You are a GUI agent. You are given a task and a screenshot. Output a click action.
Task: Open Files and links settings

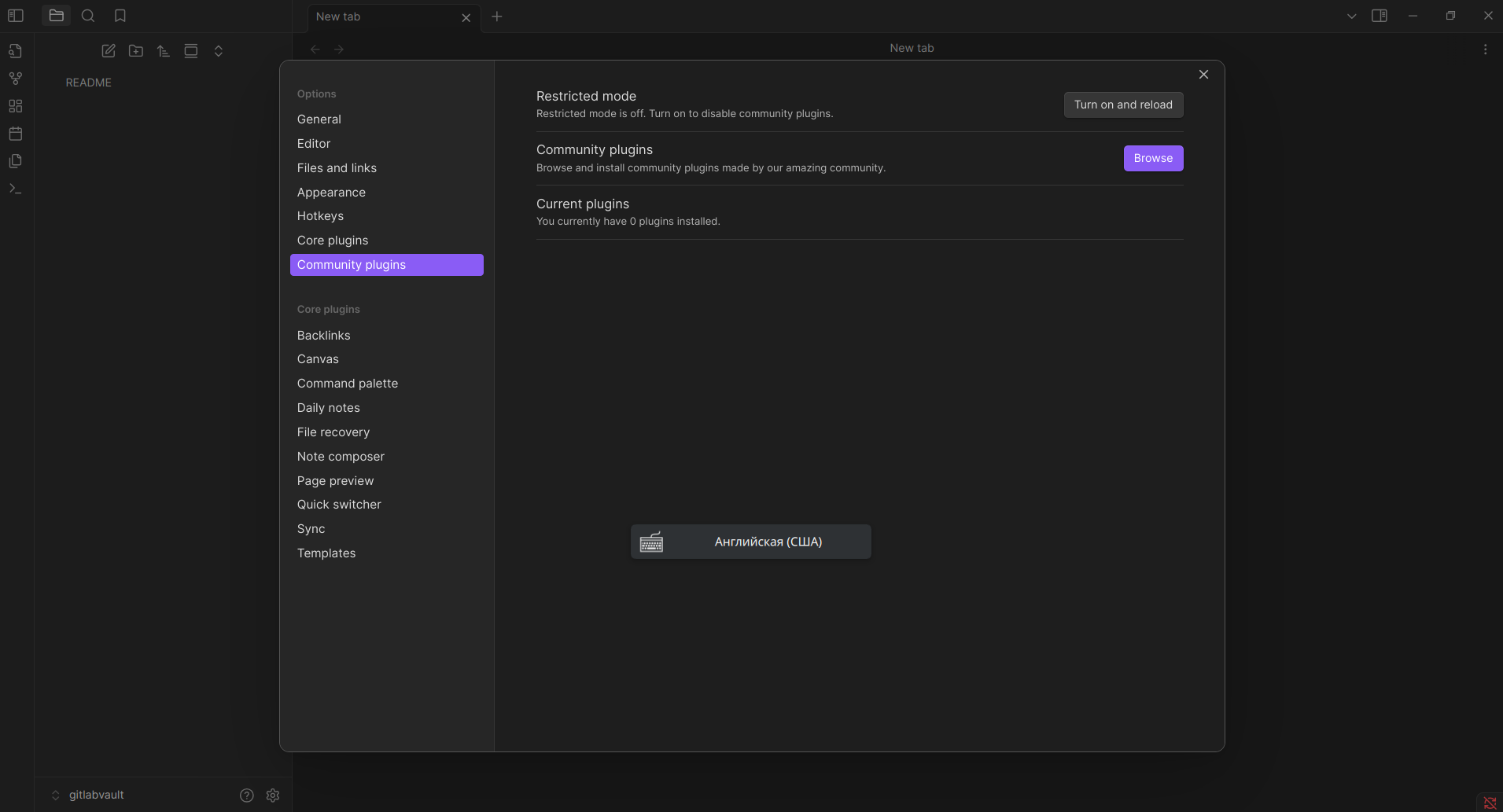coord(387,168)
